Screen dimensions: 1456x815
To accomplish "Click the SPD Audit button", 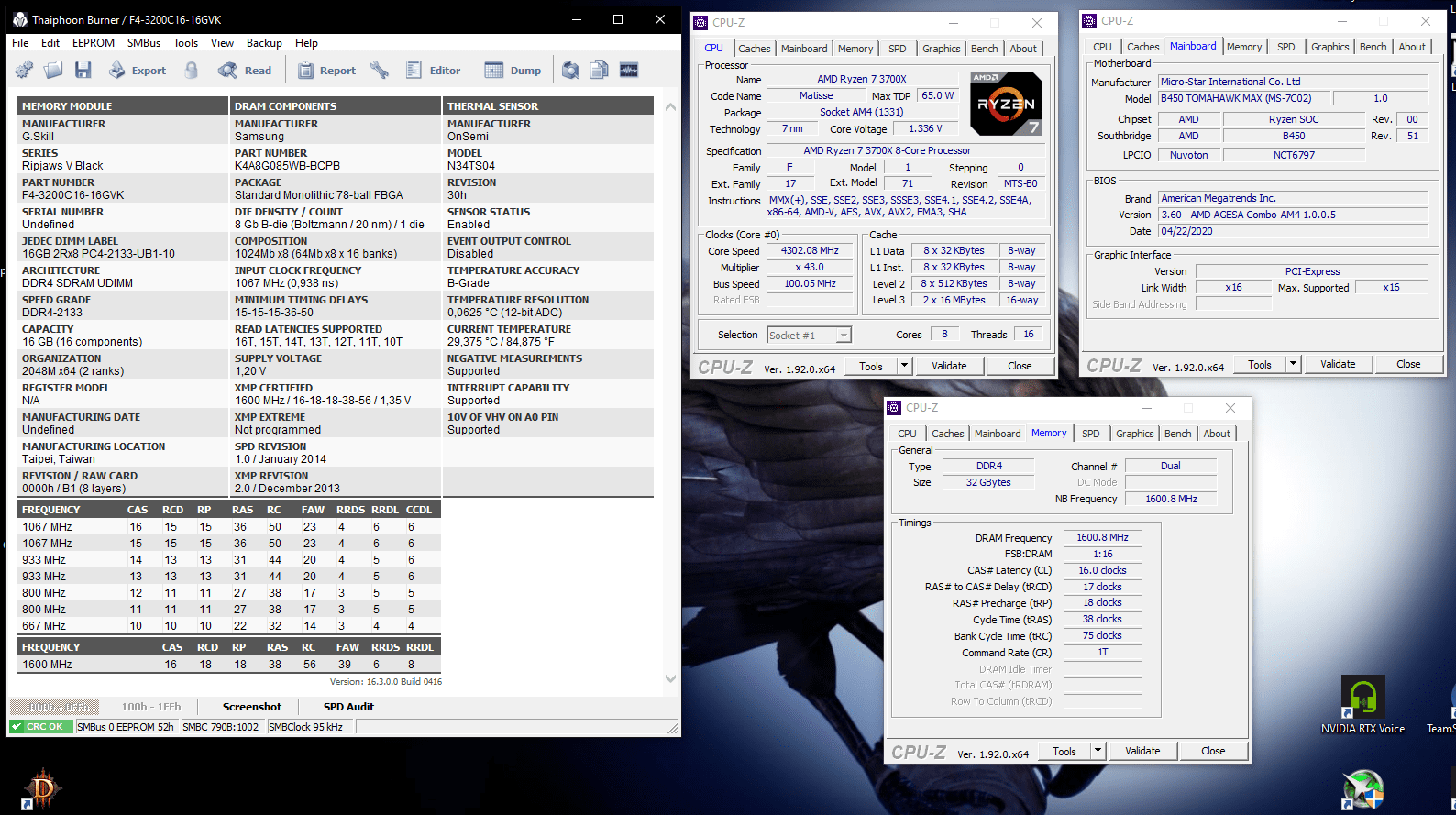I will 348,707.
